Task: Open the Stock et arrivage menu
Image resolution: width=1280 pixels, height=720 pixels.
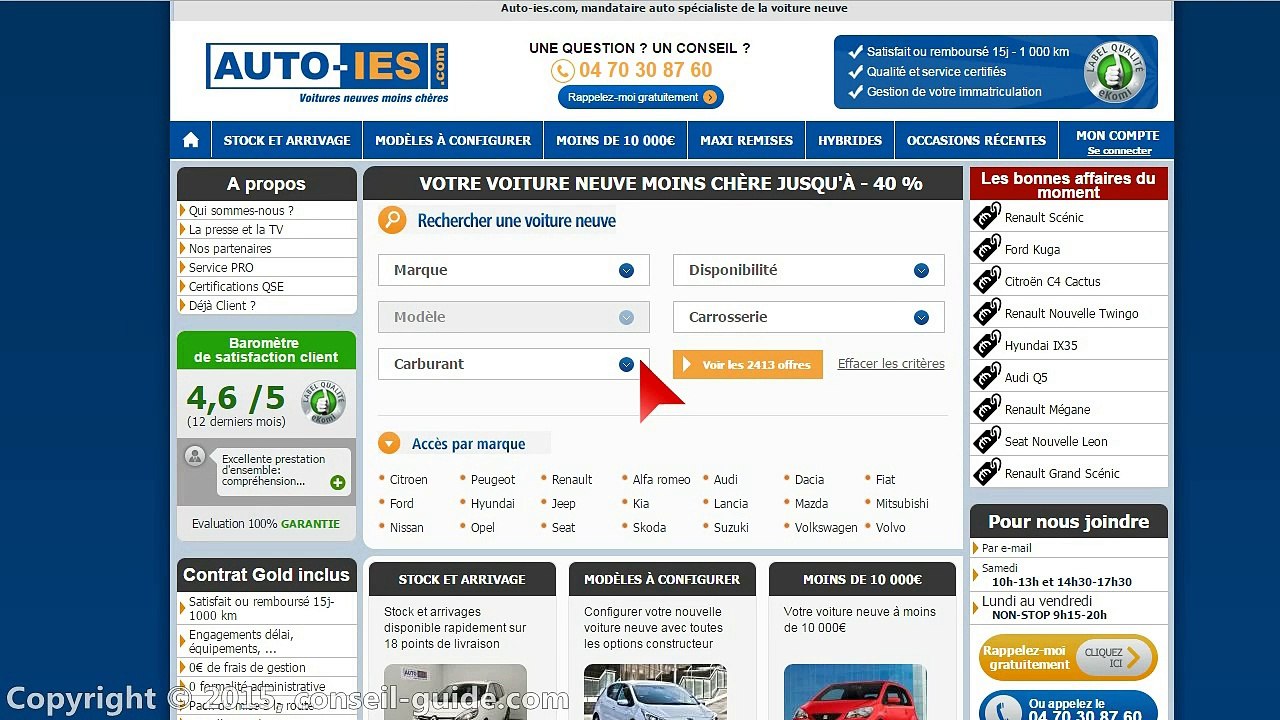Action: (287, 140)
